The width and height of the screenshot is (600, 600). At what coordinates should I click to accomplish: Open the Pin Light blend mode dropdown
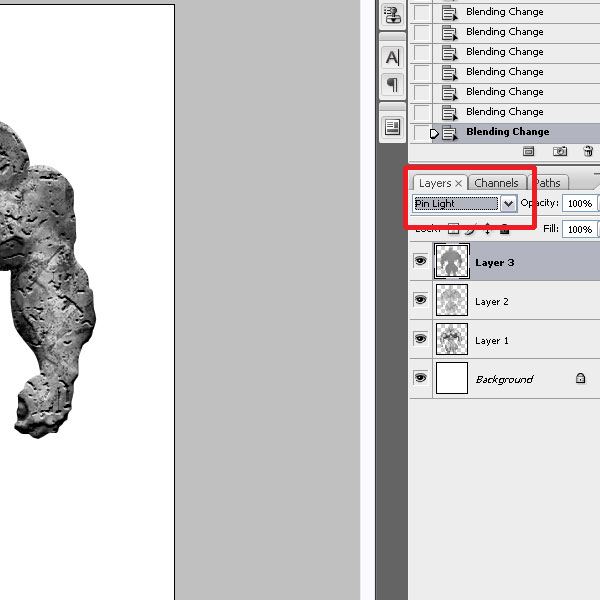[508, 204]
